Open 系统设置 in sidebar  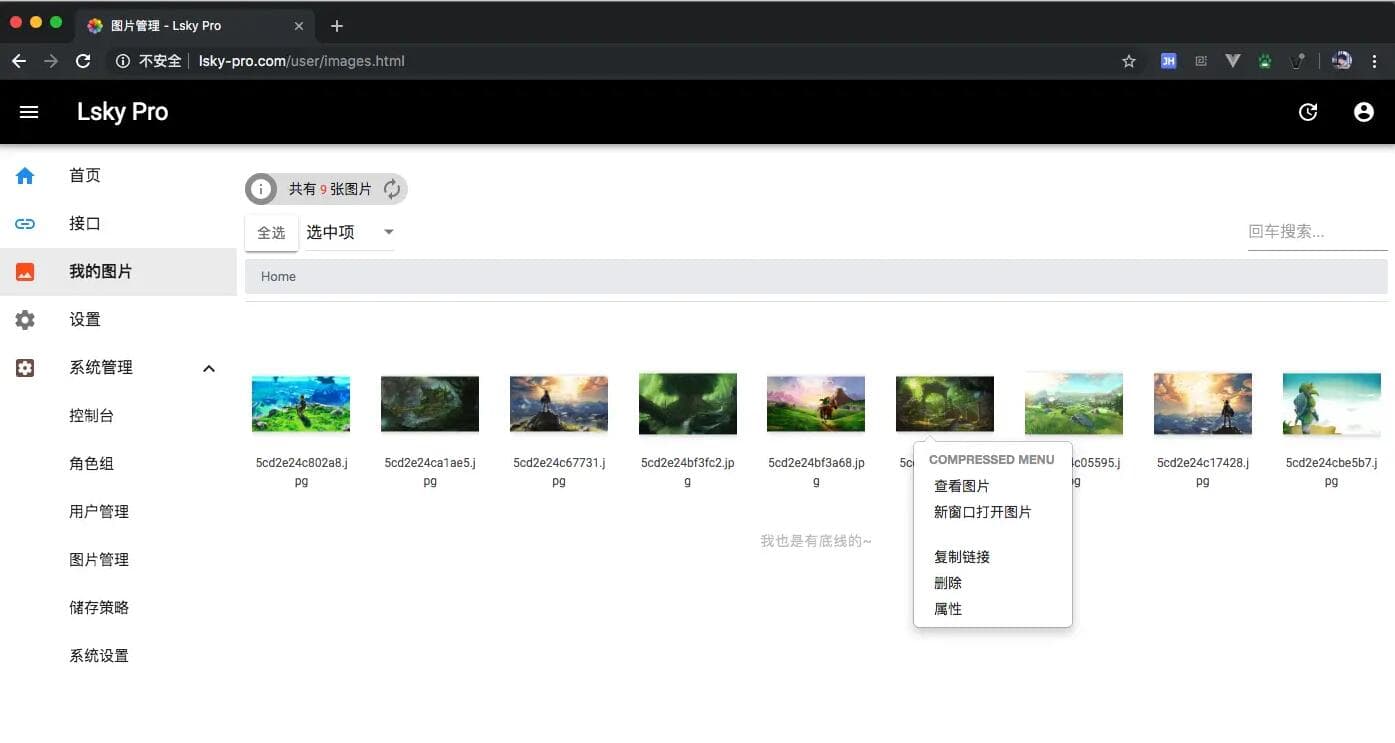99,656
